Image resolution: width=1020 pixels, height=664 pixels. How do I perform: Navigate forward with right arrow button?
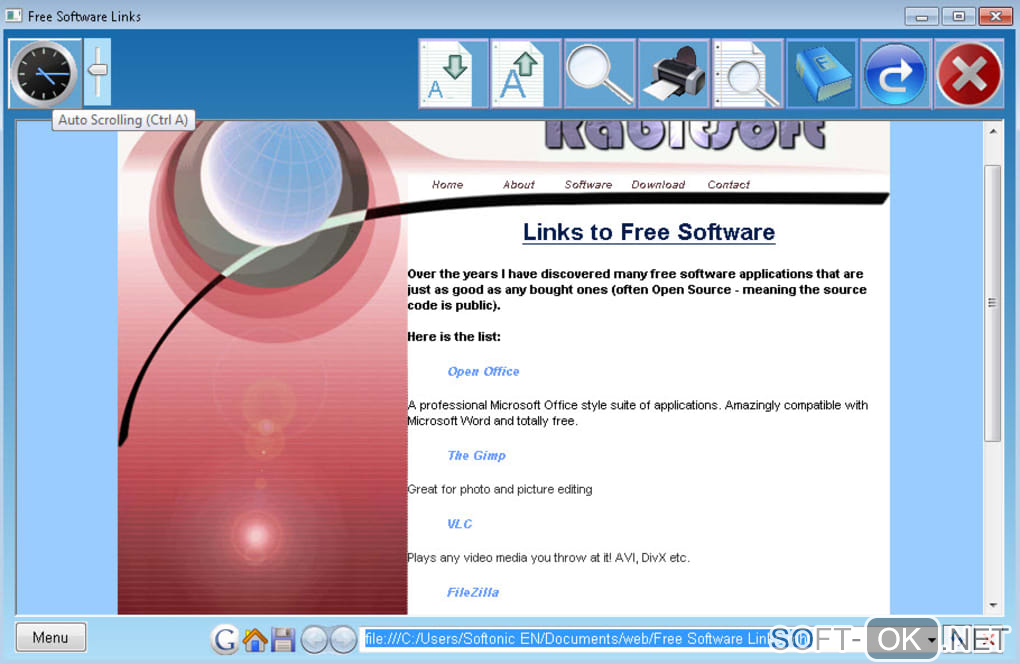pyautogui.click(x=343, y=640)
